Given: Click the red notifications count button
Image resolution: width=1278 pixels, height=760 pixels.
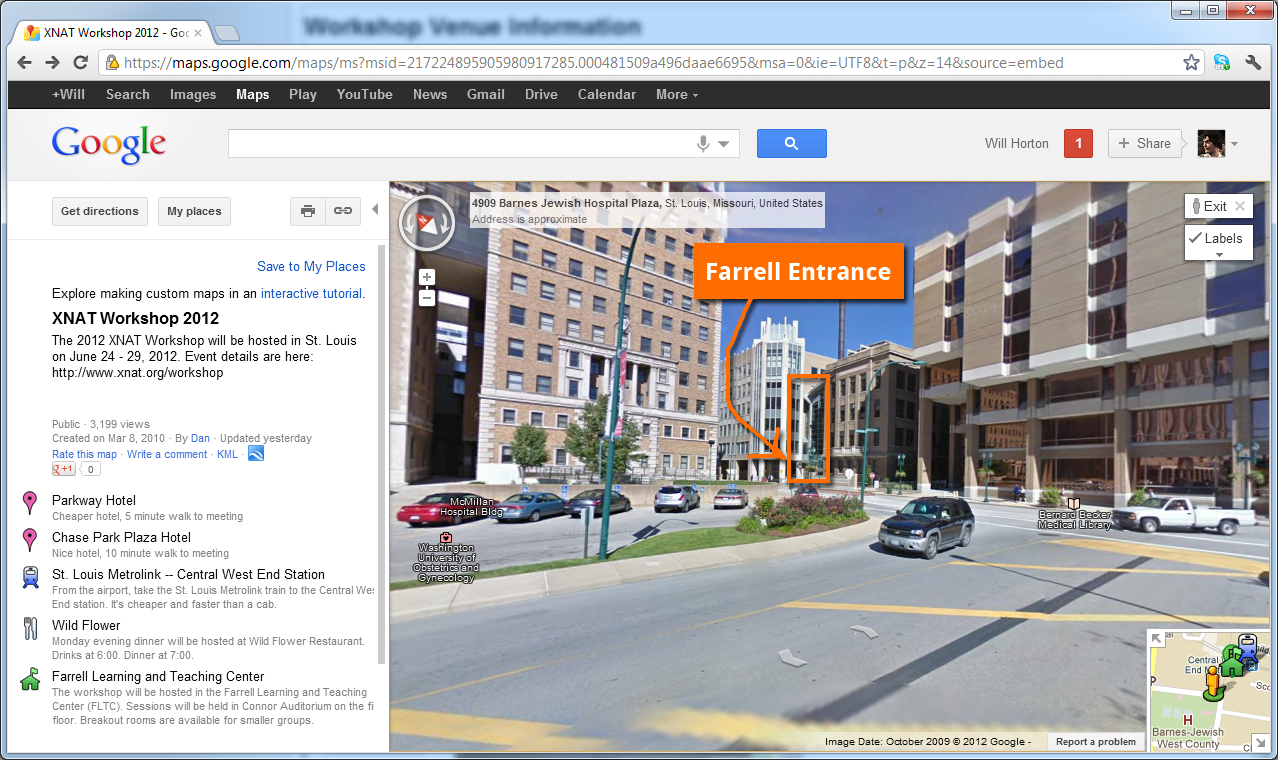Looking at the screenshot, I should 1078,144.
